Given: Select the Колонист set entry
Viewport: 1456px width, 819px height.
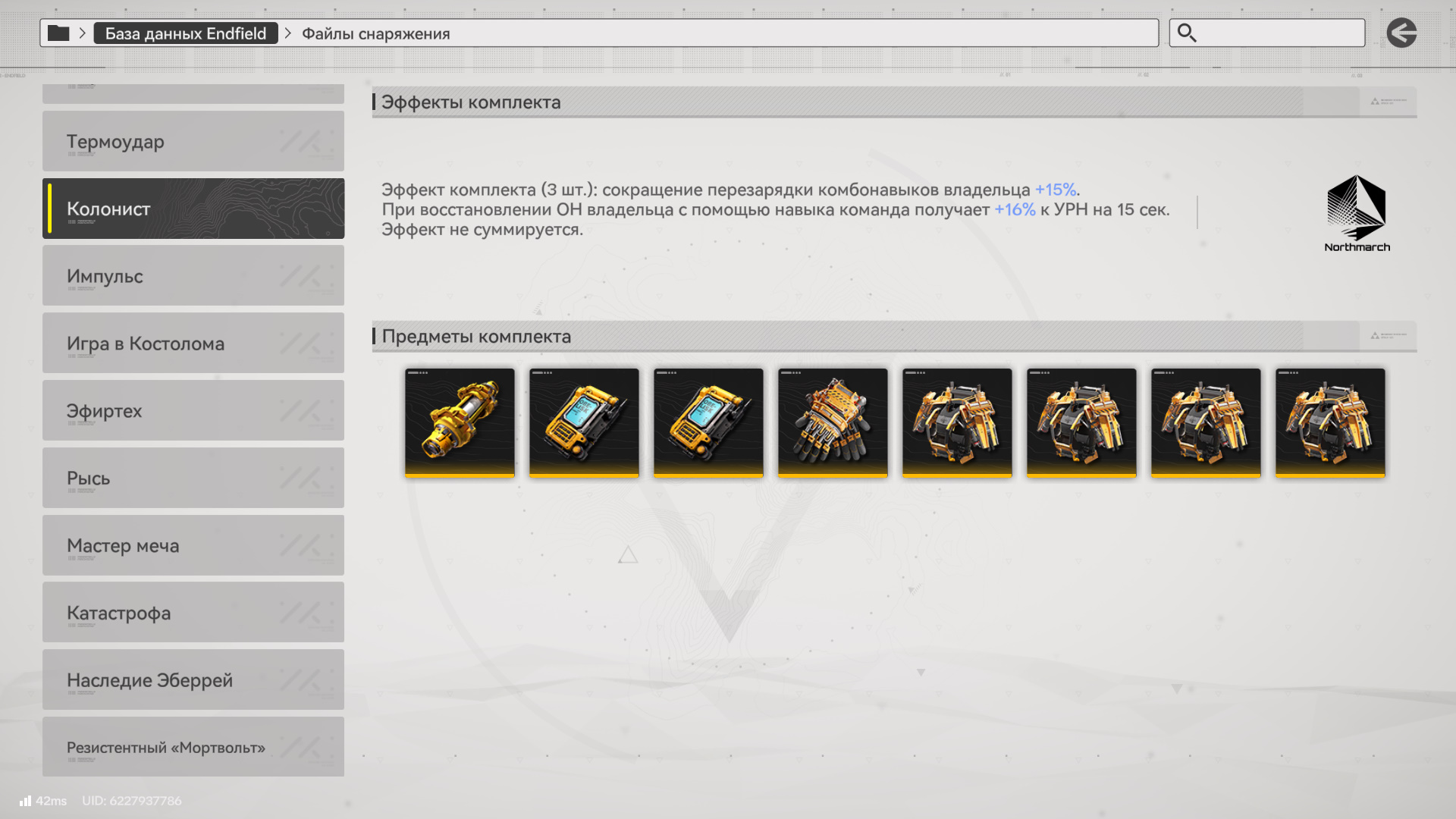Looking at the screenshot, I should pos(193,209).
